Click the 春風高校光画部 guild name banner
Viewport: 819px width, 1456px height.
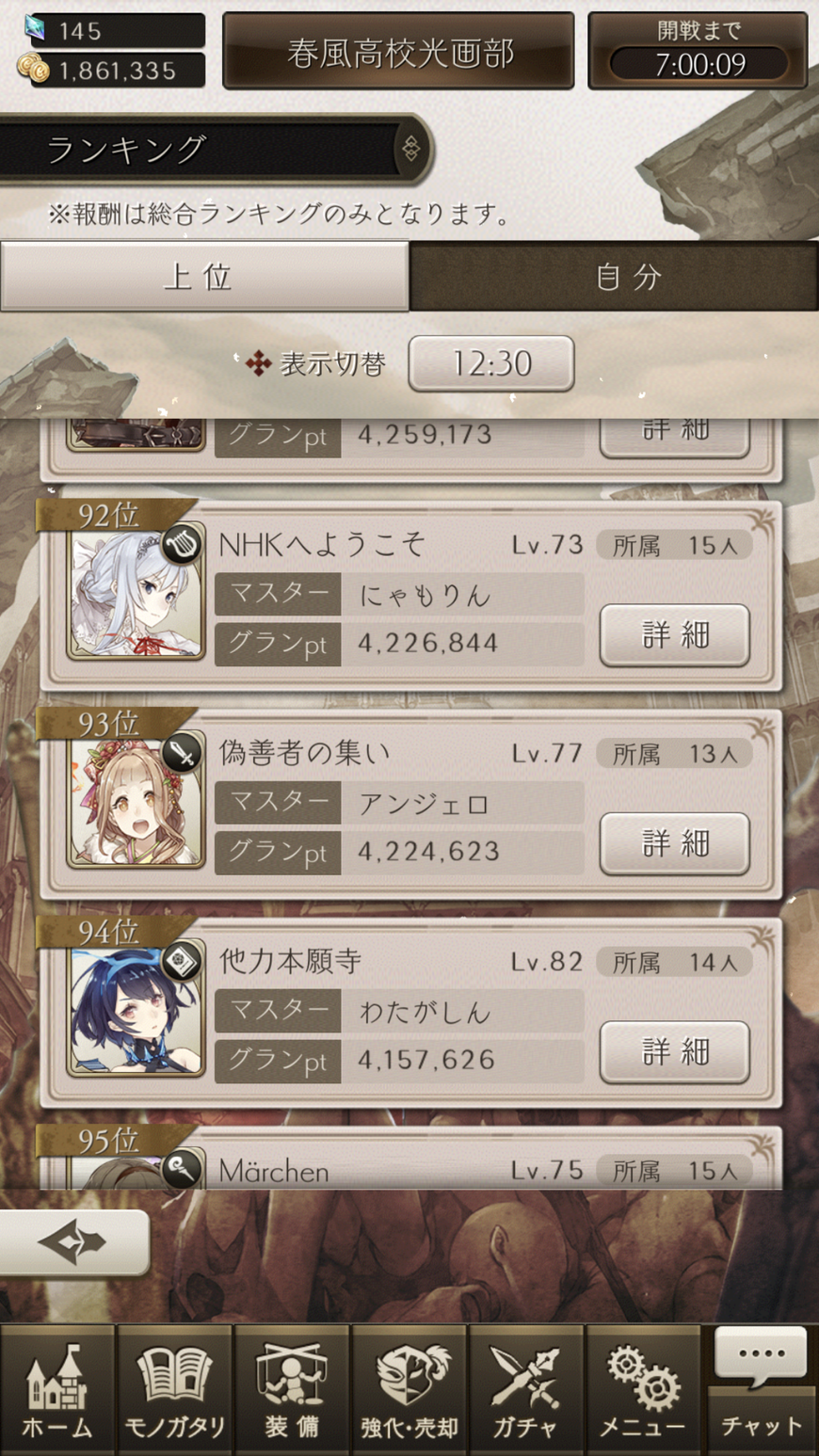[398, 52]
